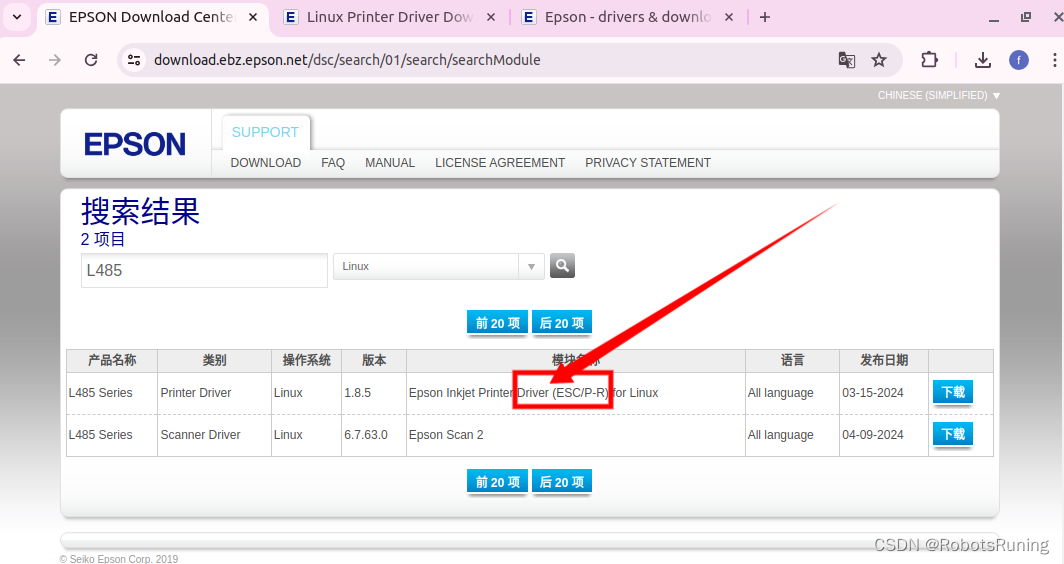Select the EPSON Download Center tab

[x=152, y=17]
